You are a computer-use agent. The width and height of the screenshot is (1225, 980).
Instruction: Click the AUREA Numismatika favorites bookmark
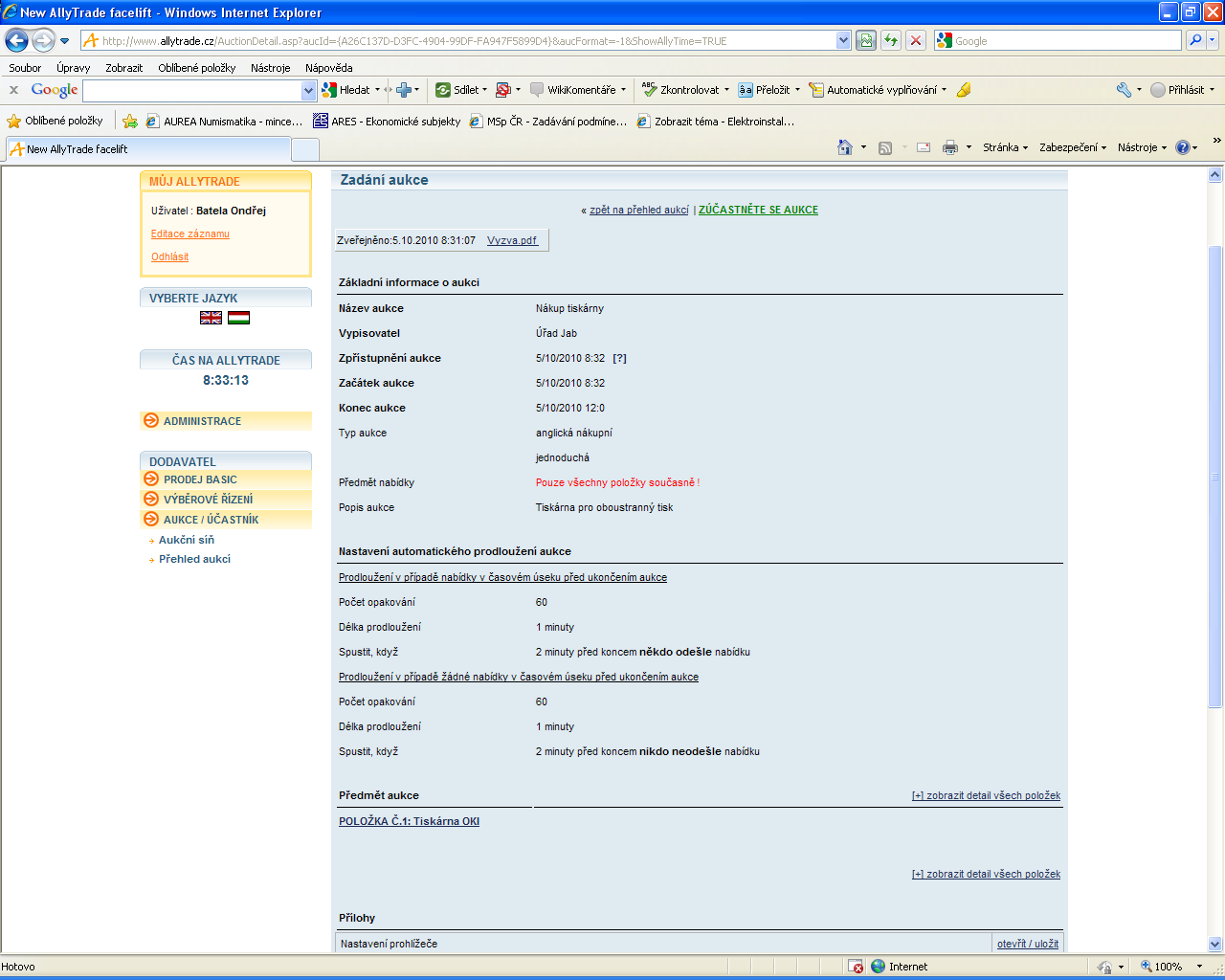coord(224,122)
